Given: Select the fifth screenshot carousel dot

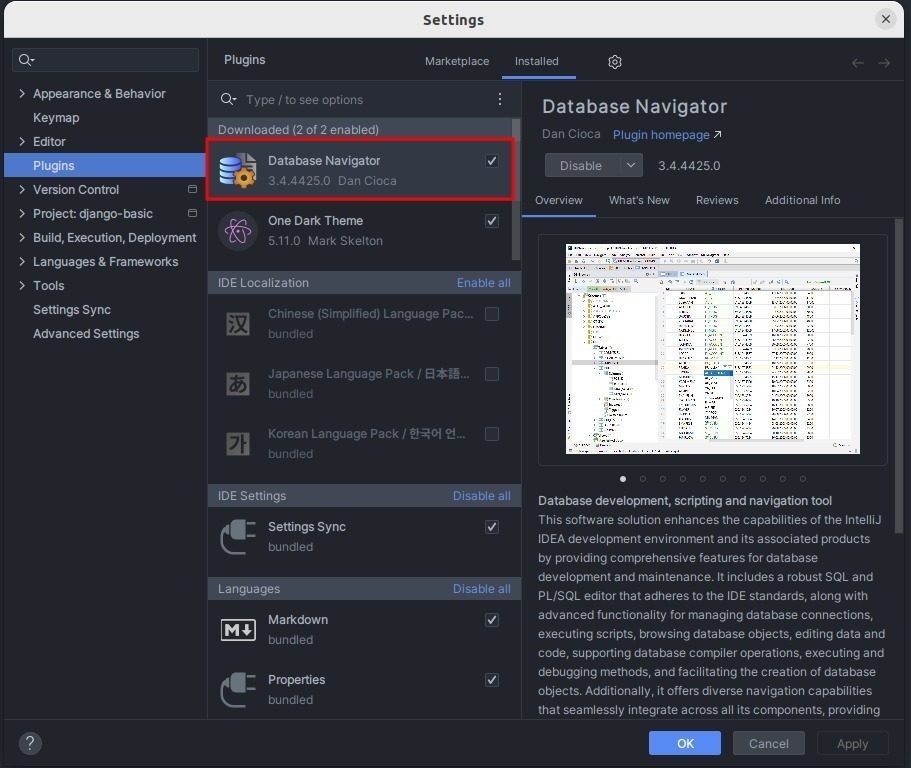Looking at the screenshot, I should click(702, 479).
